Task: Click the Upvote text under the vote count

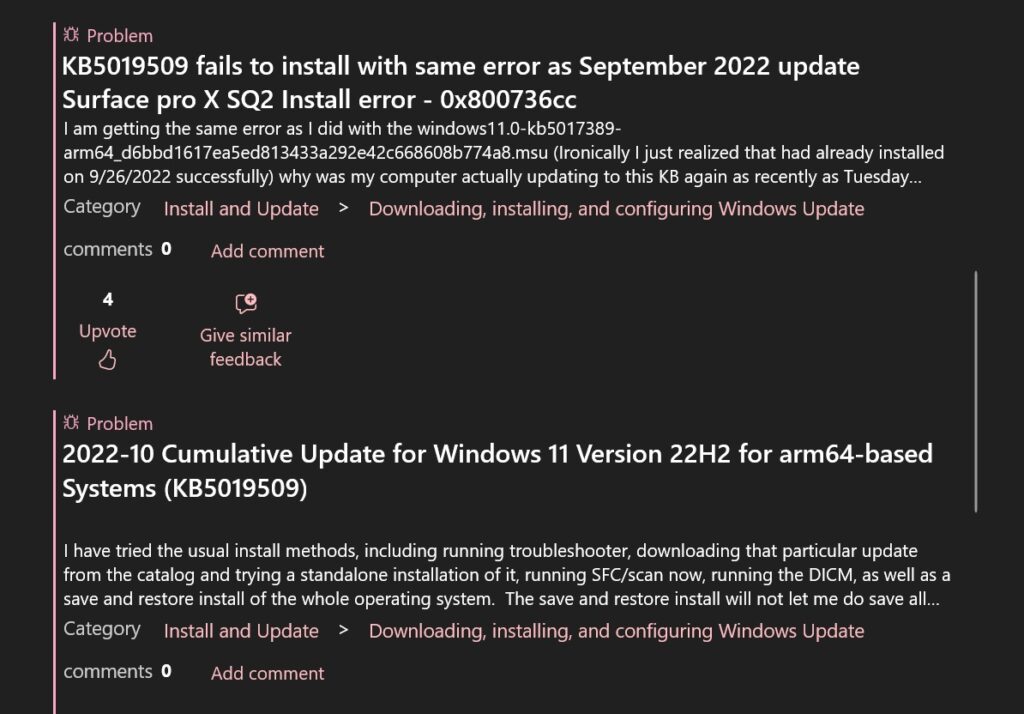Action: click(x=107, y=330)
